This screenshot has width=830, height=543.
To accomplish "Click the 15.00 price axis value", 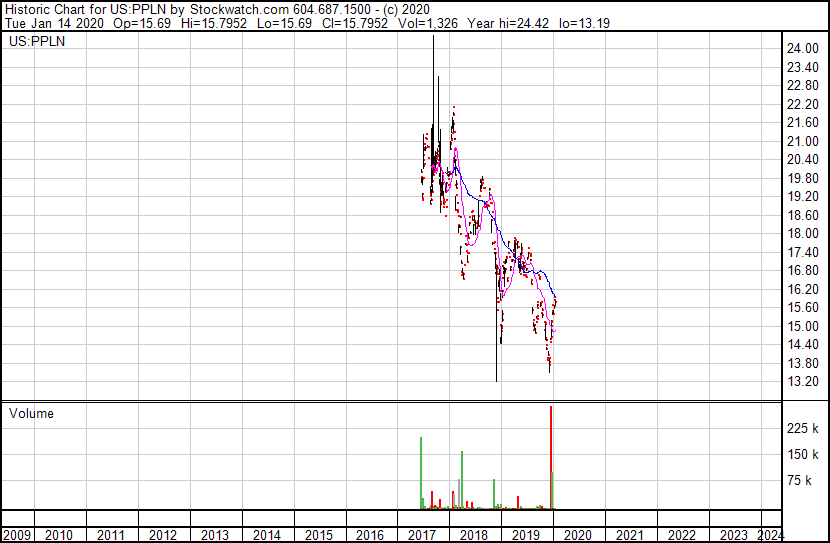I will coord(803,327).
